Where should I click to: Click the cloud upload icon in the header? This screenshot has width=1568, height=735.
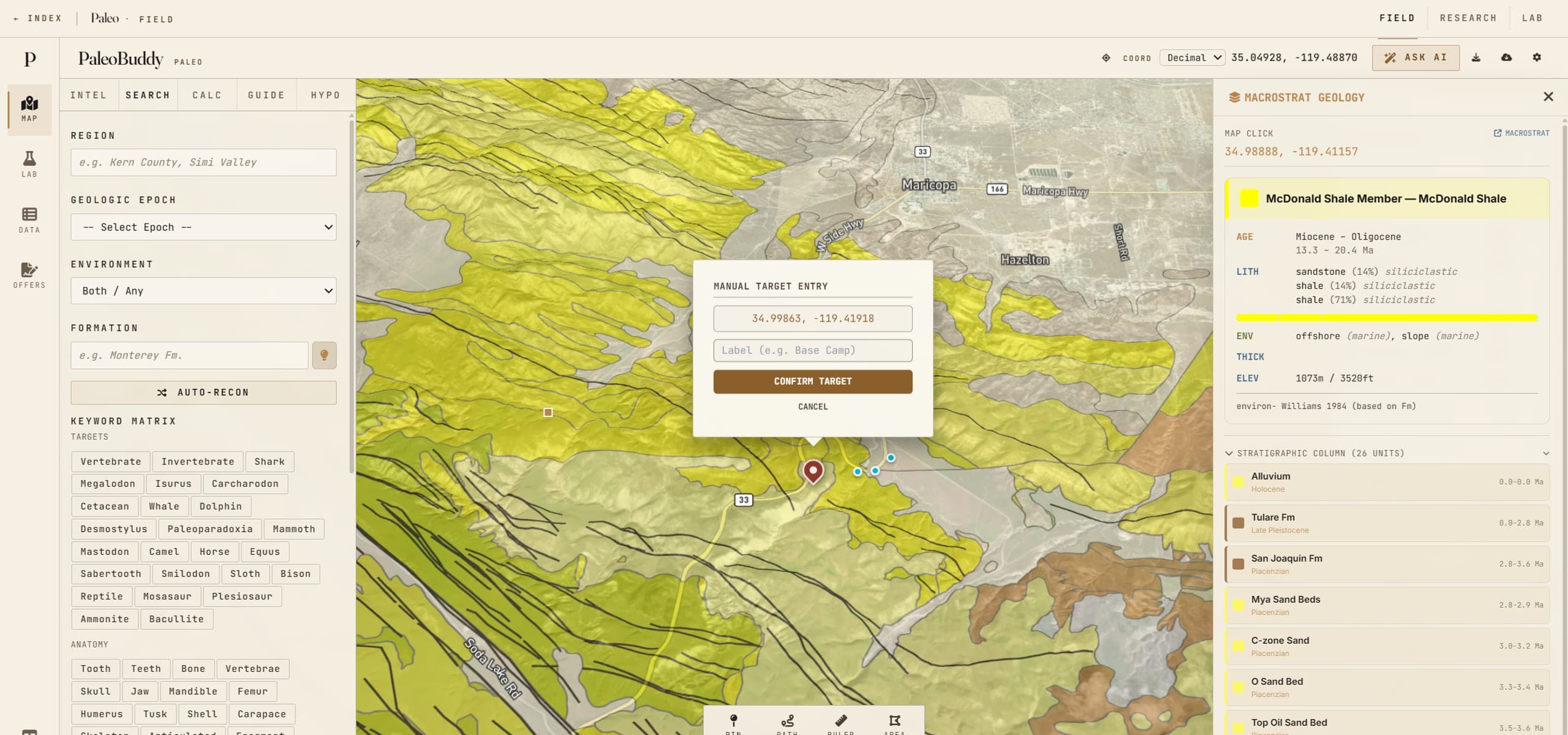(1507, 58)
